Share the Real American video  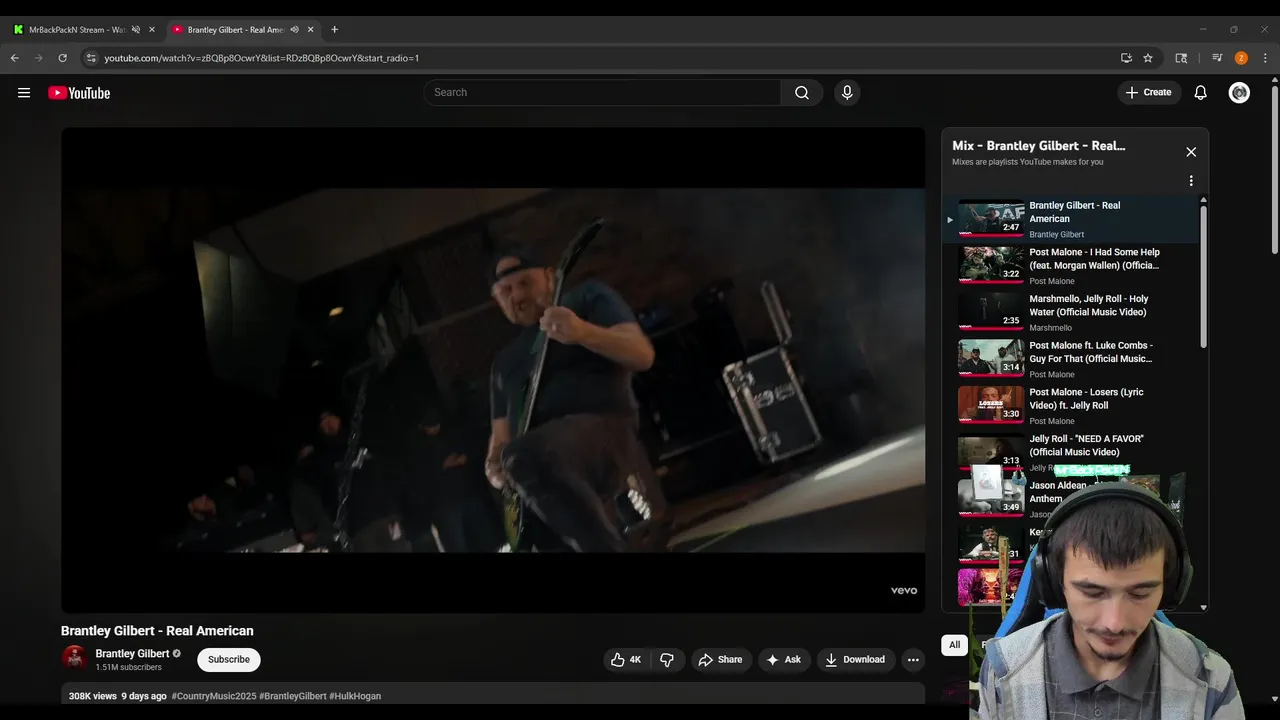click(721, 660)
